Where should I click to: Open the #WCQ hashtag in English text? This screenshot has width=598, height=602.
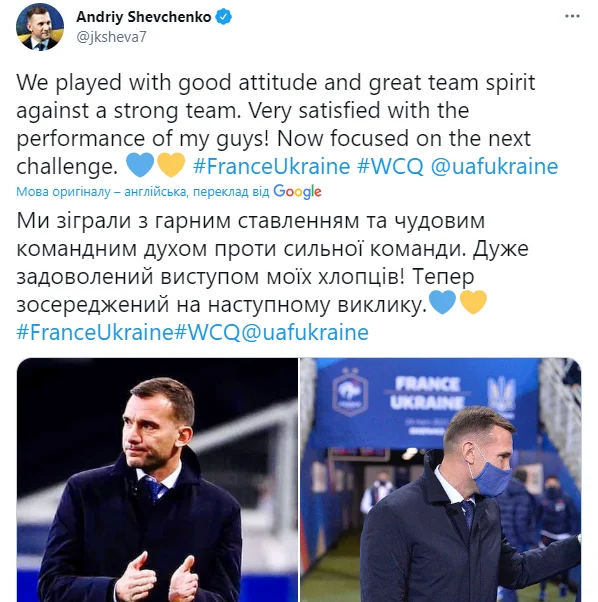coord(390,166)
